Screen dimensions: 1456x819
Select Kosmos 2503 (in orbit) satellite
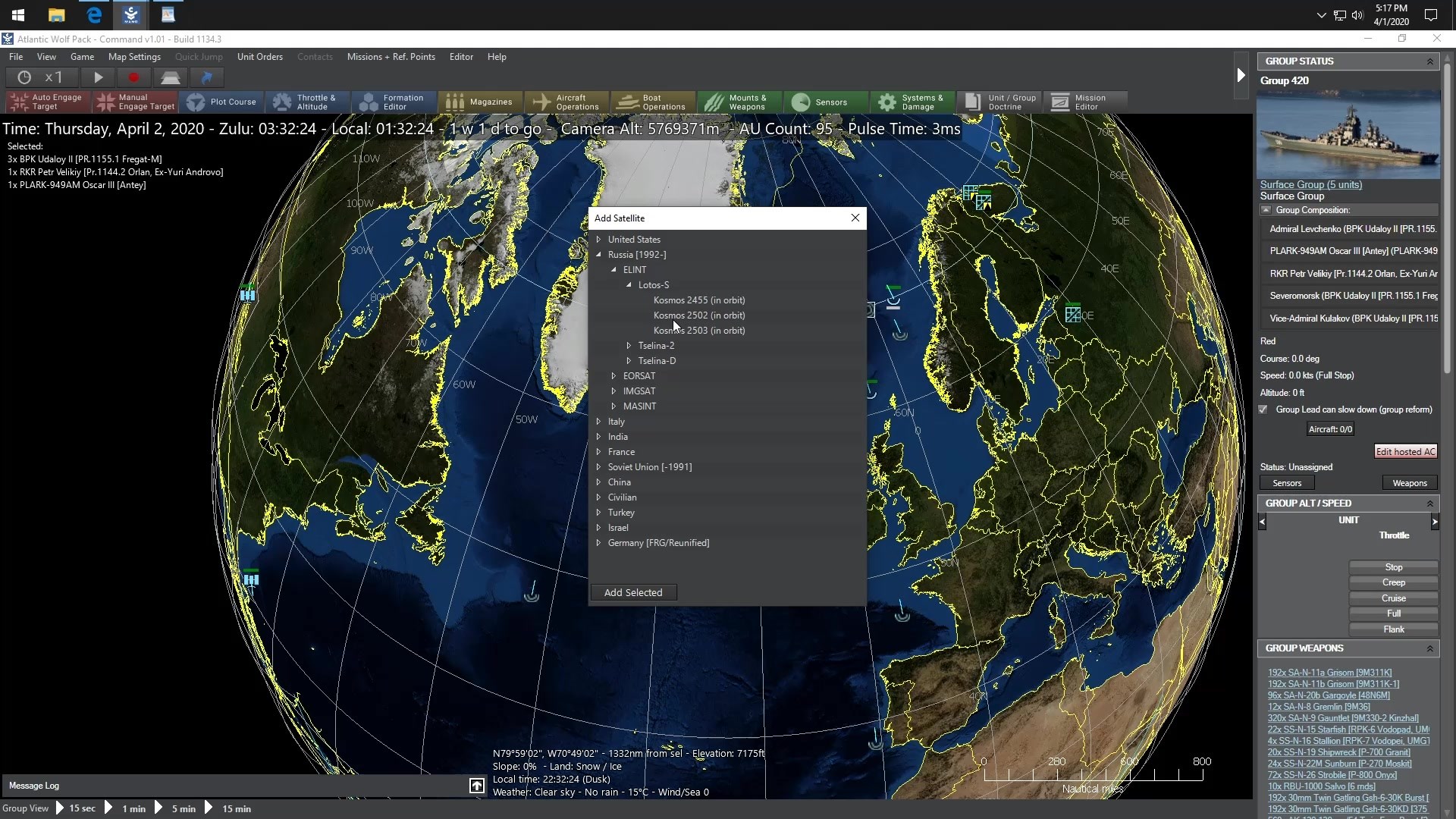[699, 331]
